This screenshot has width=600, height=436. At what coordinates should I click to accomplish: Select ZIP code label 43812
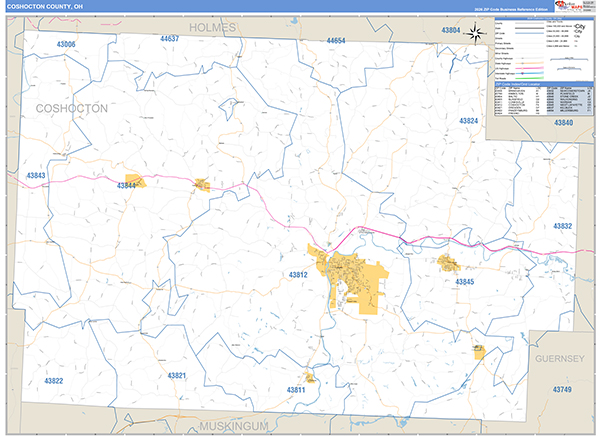(x=299, y=275)
